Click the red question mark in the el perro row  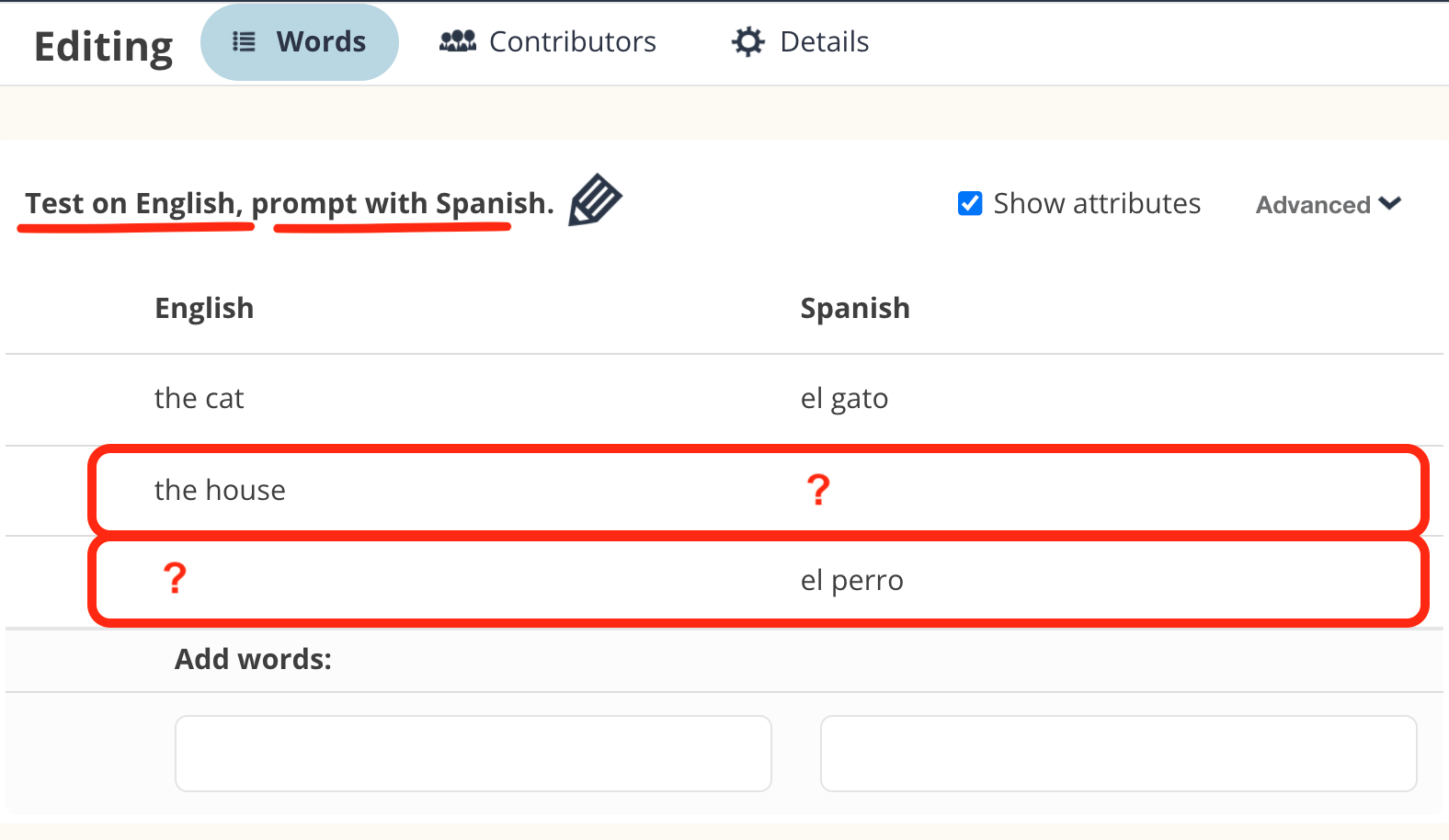tap(175, 579)
